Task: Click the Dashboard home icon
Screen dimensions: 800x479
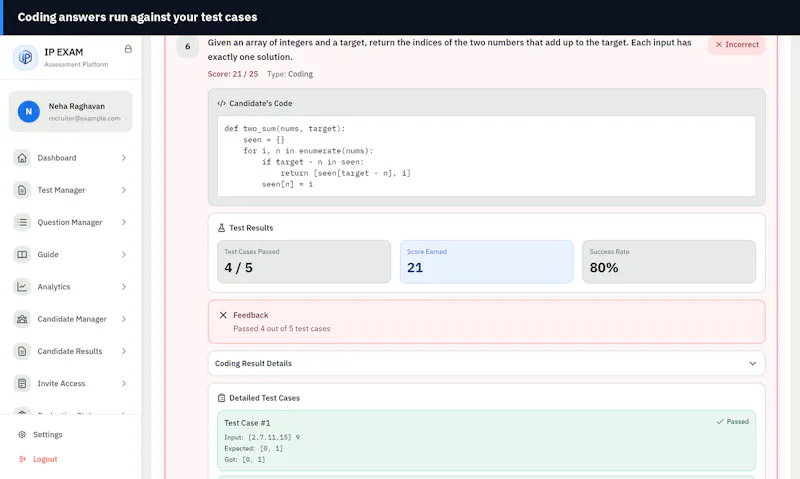Action: pyautogui.click(x=22, y=158)
